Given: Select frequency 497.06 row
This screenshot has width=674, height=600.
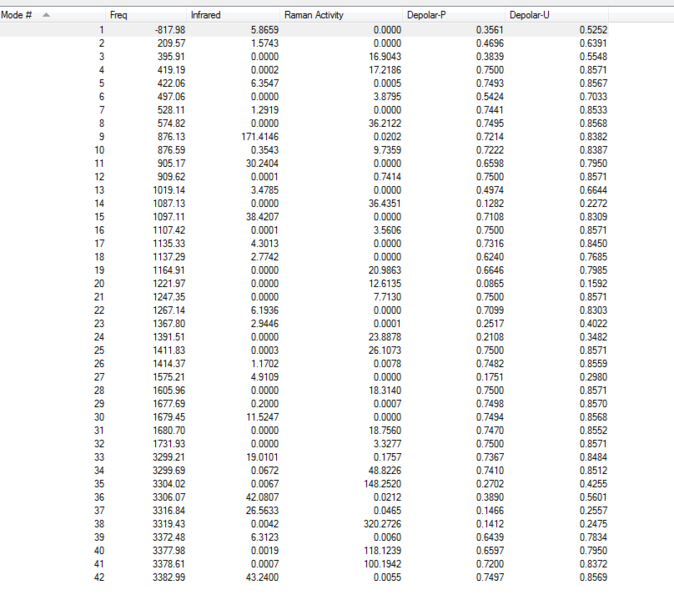Looking at the screenshot, I should click(x=304, y=97).
